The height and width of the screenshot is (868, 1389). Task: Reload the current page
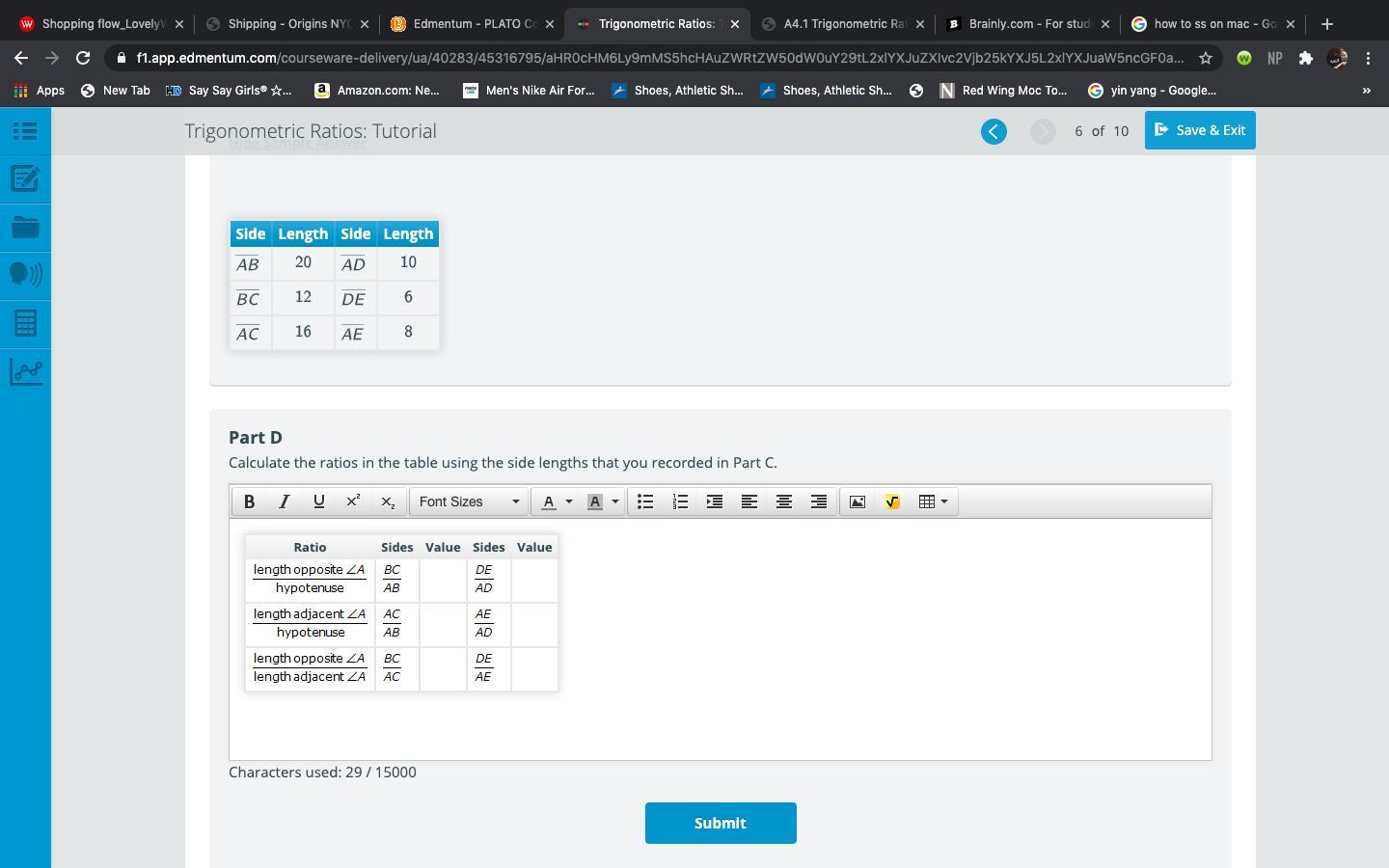coord(83,58)
